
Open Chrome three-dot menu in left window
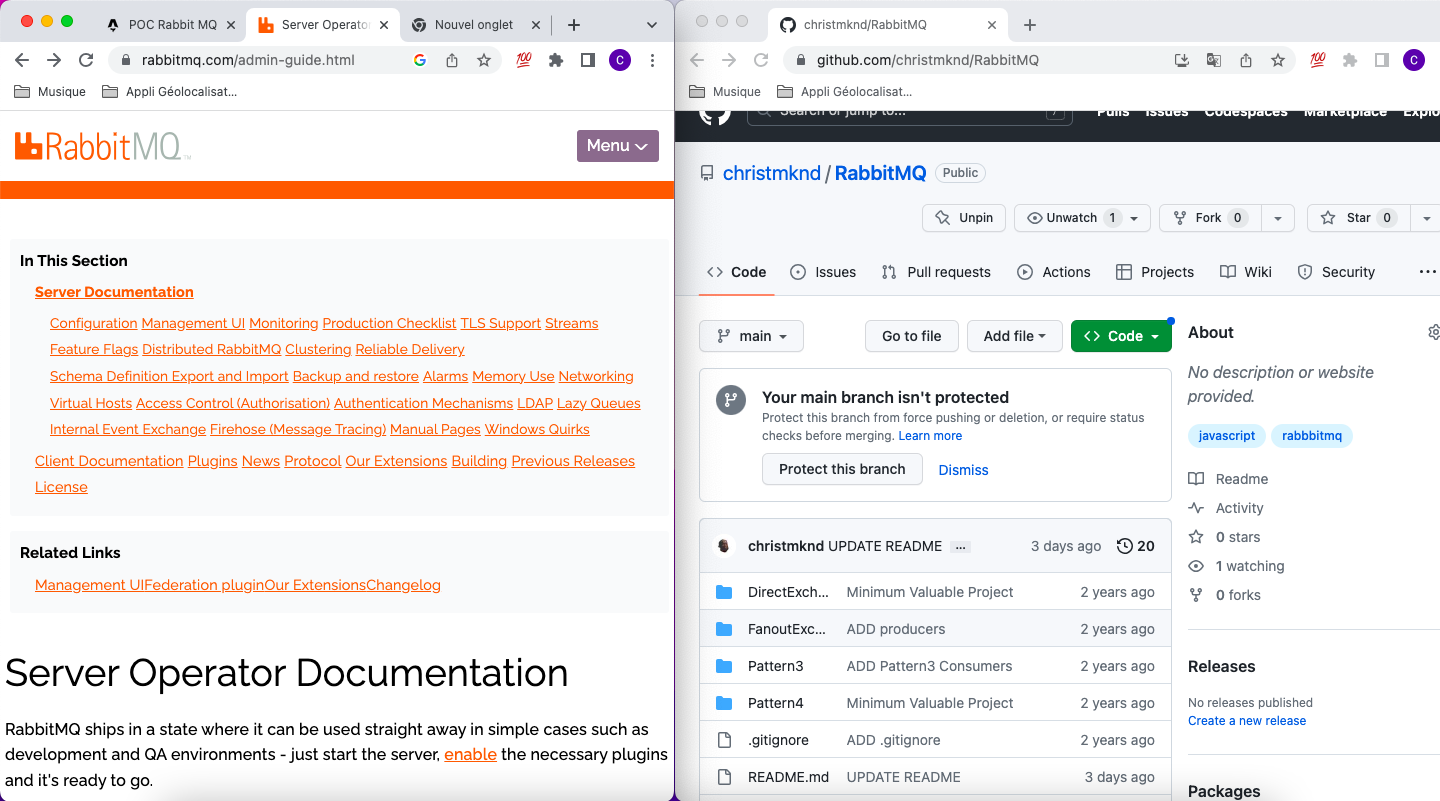(652, 60)
